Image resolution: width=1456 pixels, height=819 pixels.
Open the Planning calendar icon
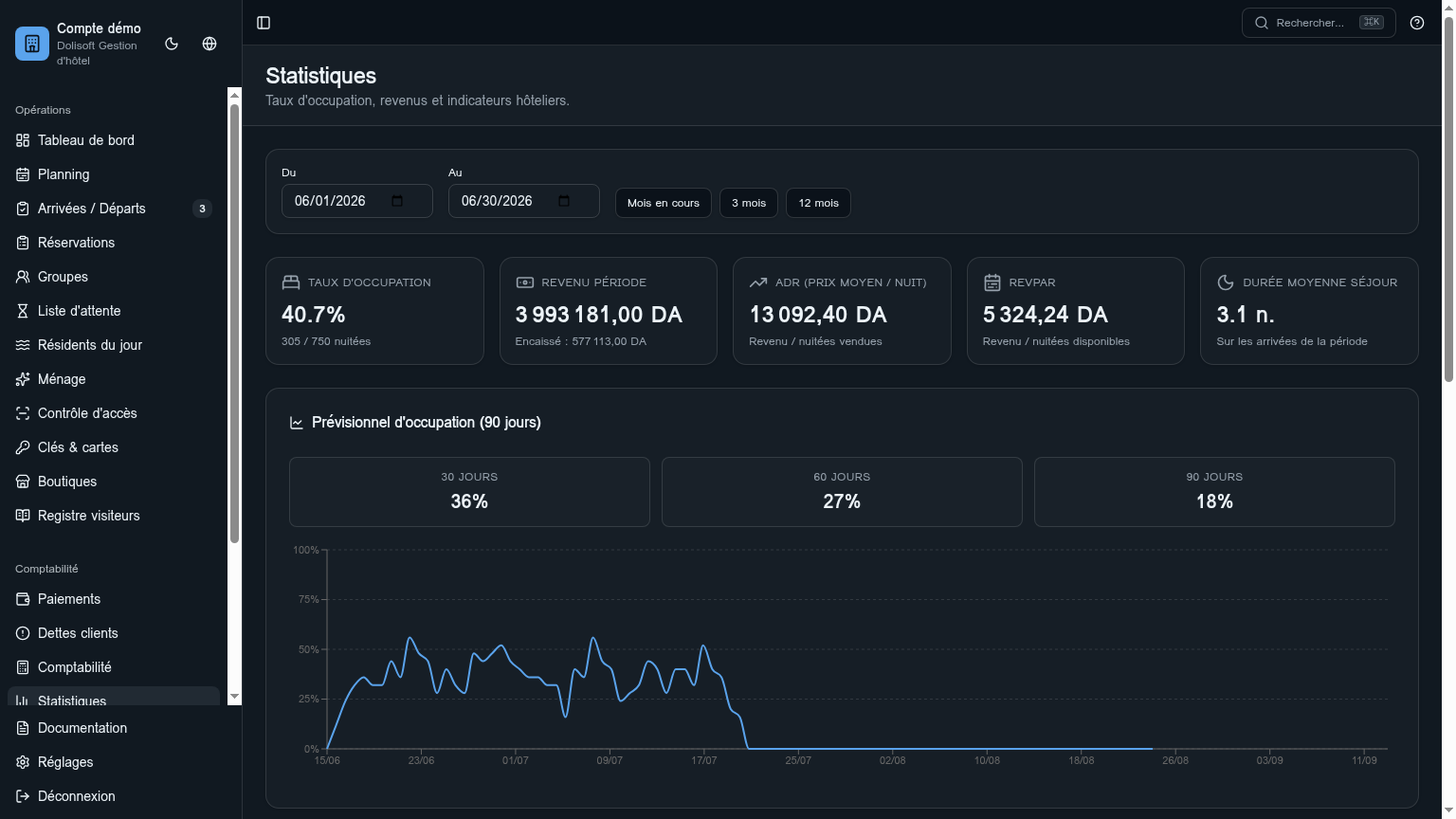tap(23, 174)
